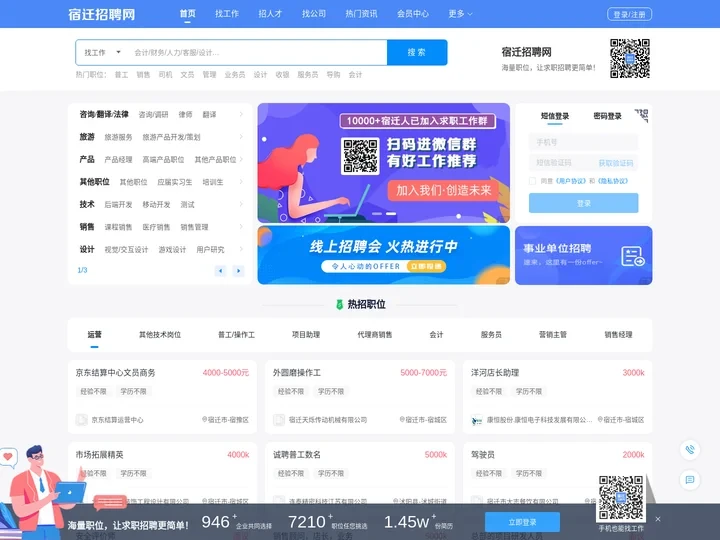Click the blue 登录 submit button
The width and height of the screenshot is (720, 540).
click(x=583, y=203)
